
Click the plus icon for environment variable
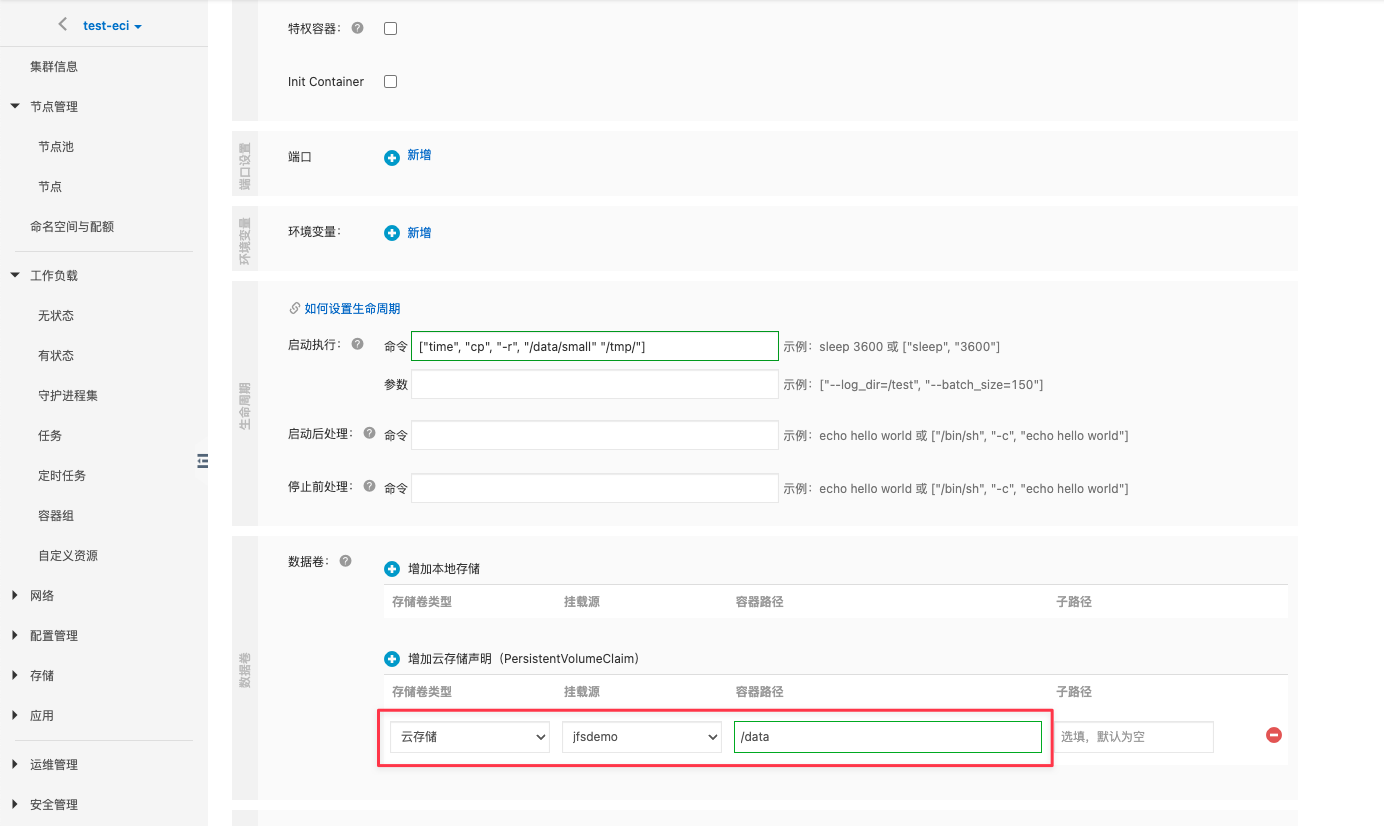pyautogui.click(x=392, y=233)
